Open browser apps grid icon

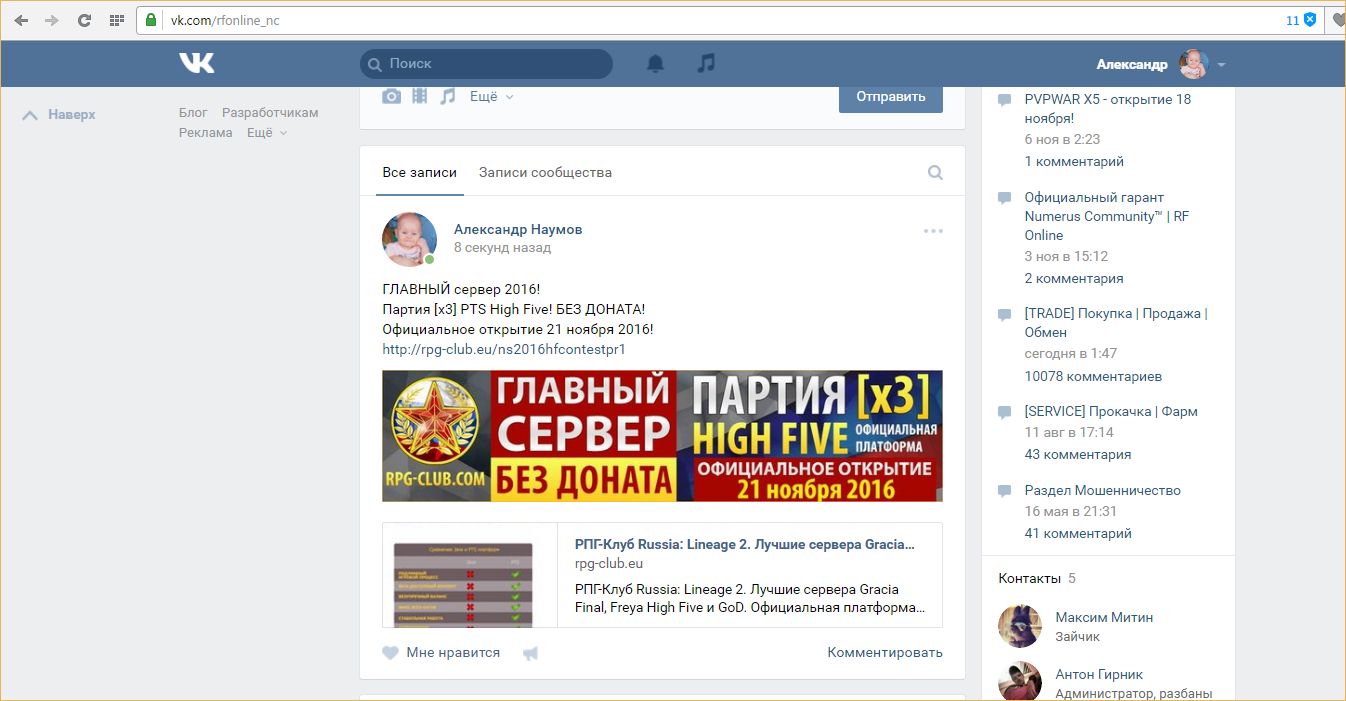click(116, 20)
